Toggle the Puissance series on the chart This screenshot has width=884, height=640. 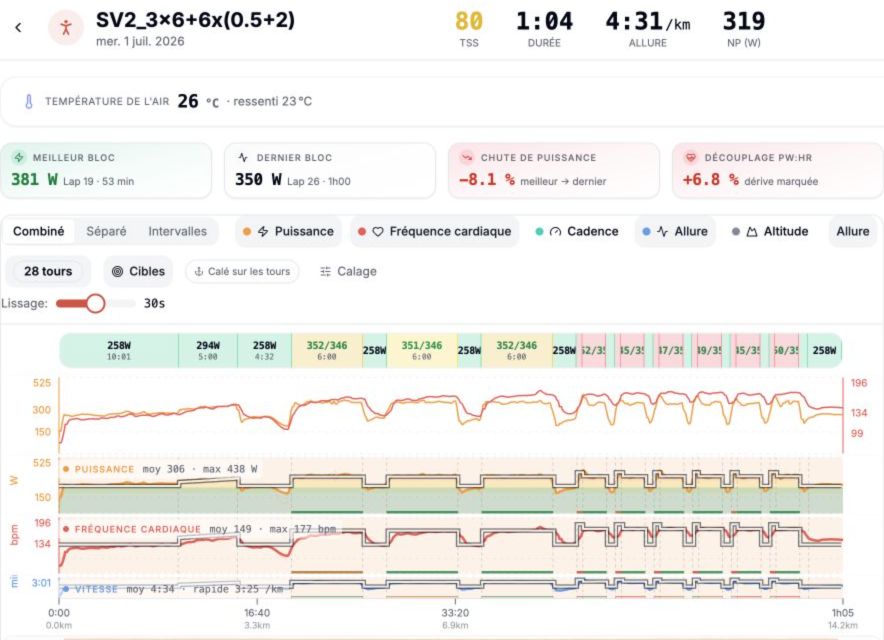[288, 231]
